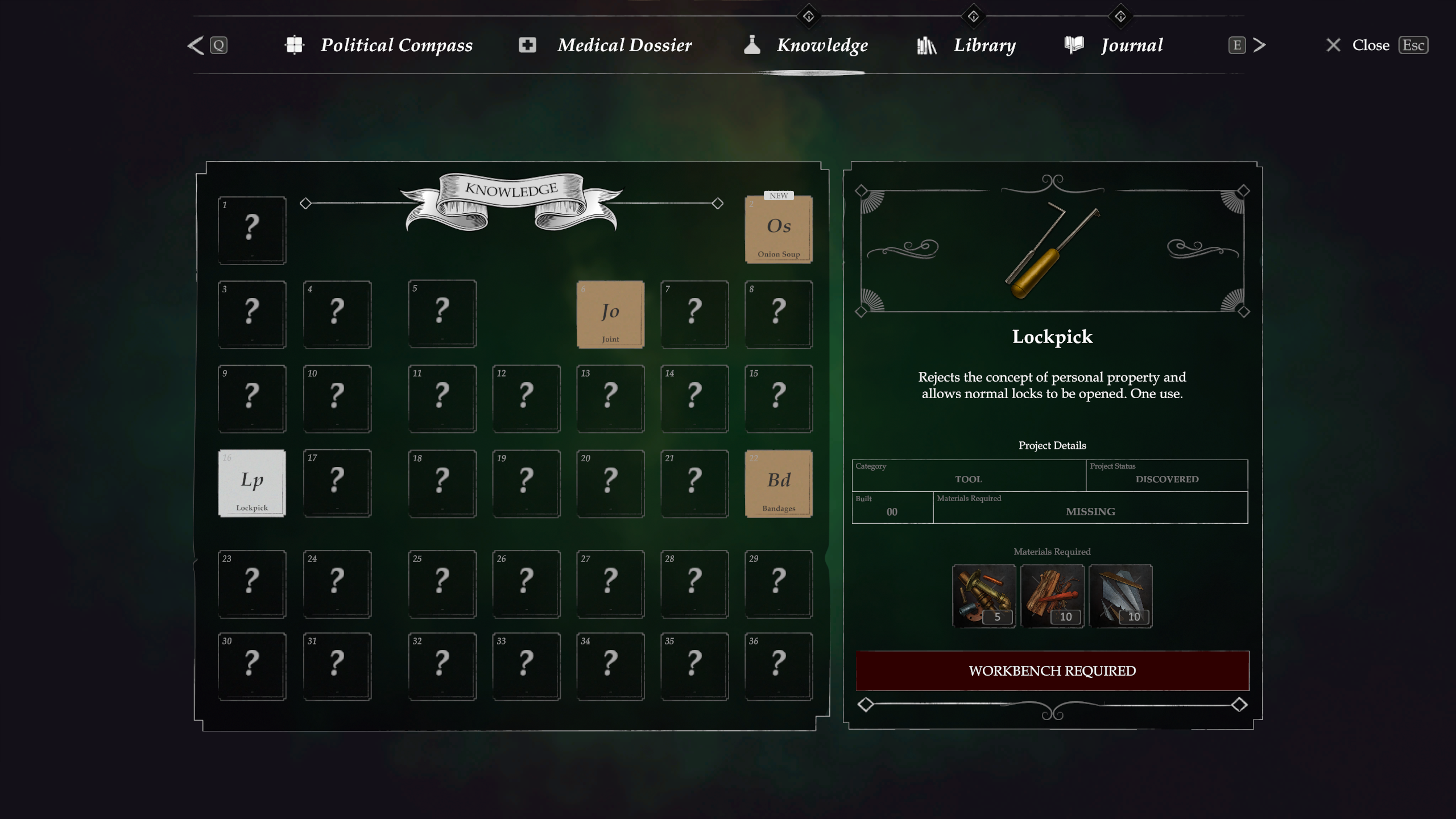Click the brass pipes material requiring 5

point(984,596)
